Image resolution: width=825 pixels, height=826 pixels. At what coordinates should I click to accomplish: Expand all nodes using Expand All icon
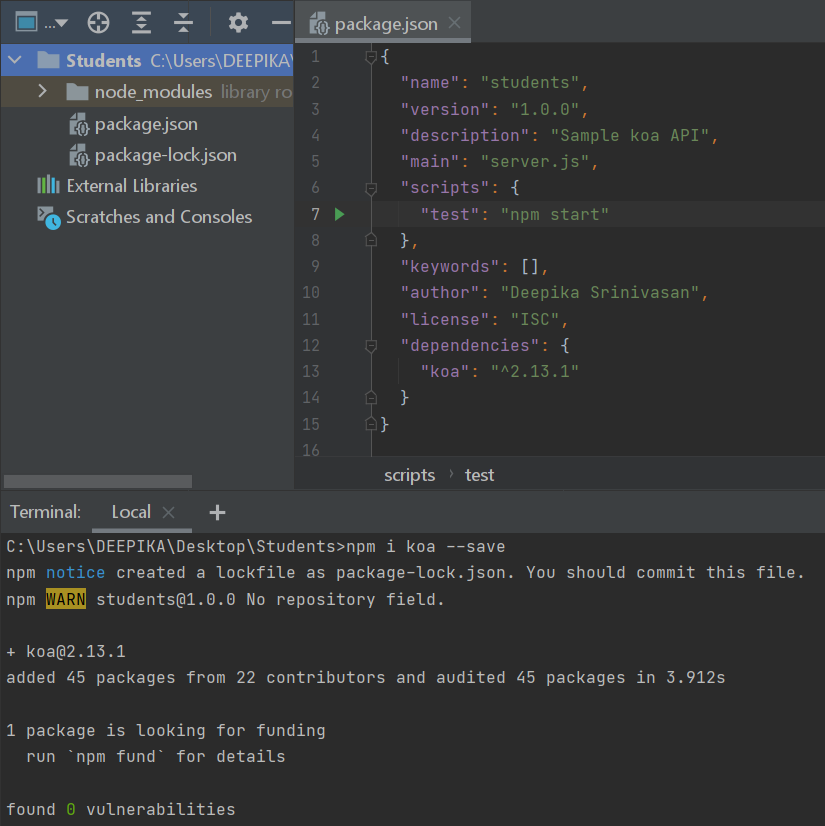(140, 22)
